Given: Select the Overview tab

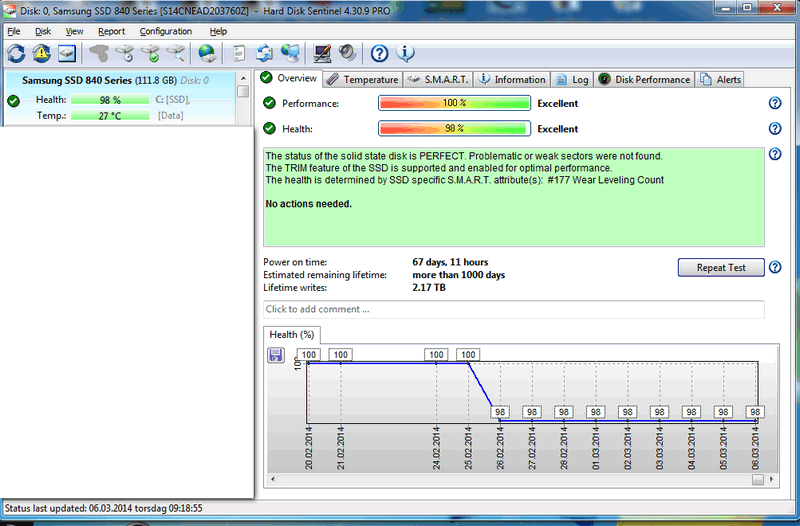Looking at the screenshot, I should (289, 78).
